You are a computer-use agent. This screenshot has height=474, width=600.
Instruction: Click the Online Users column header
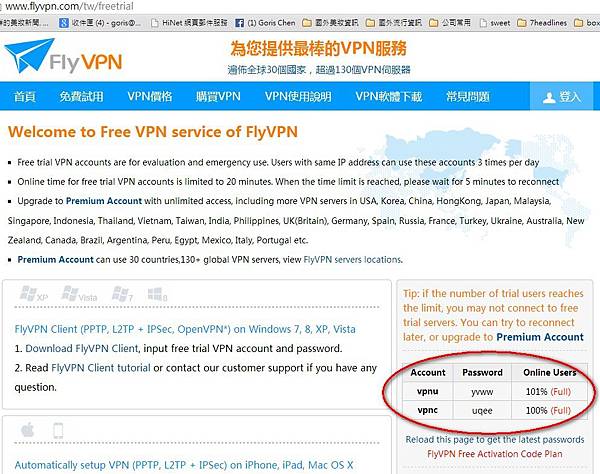coord(549,373)
